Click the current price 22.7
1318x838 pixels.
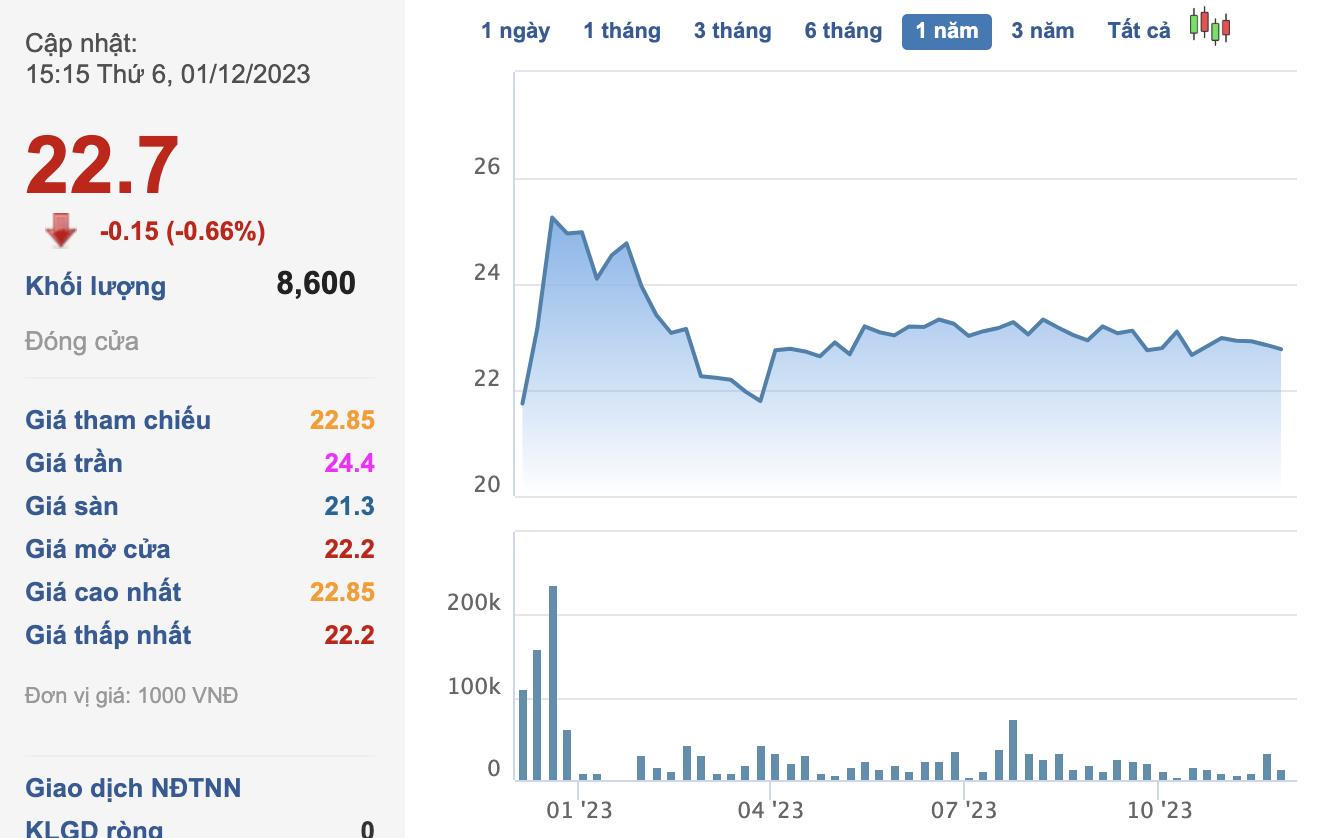point(102,165)
